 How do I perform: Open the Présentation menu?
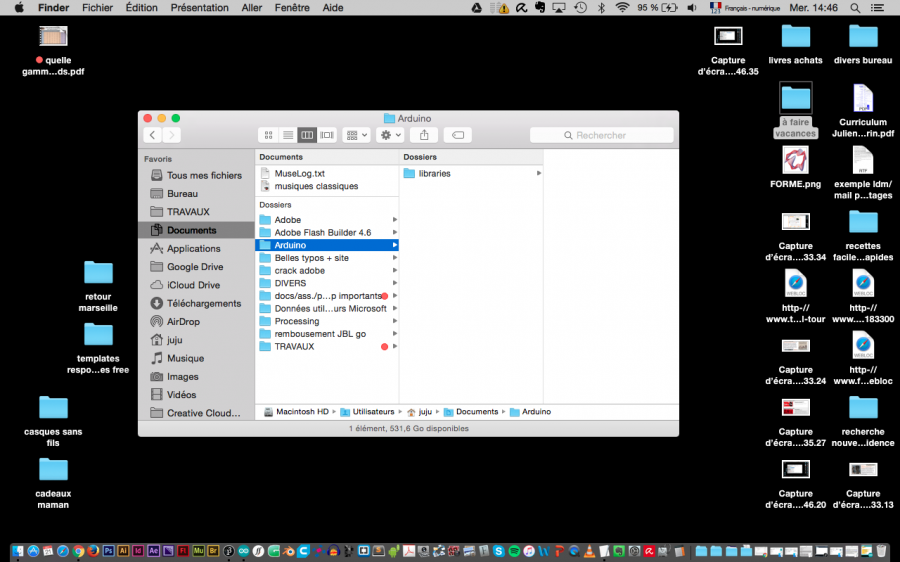coord(198,8)
